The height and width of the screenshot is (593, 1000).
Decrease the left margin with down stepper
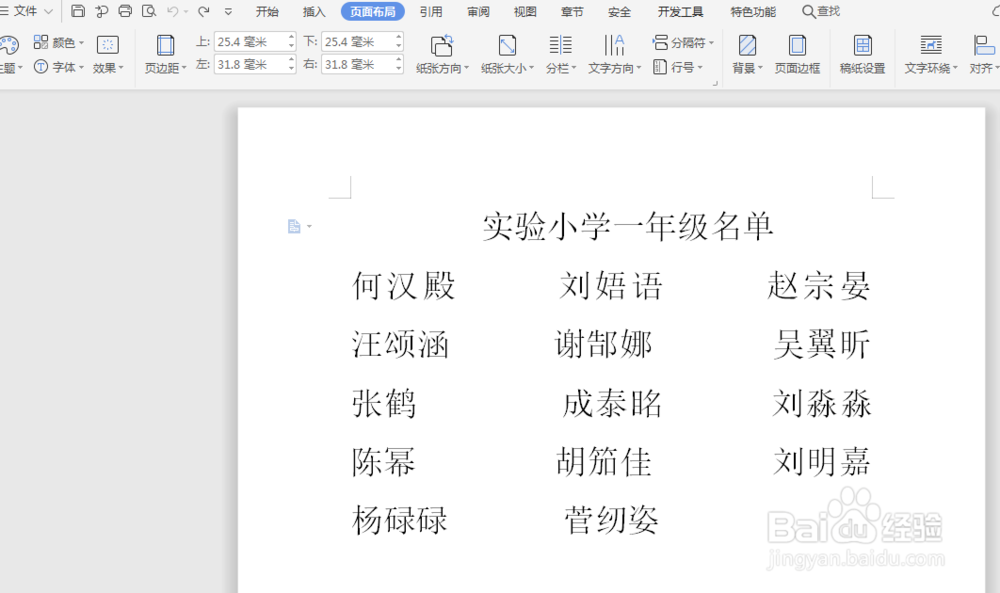pyautogui.click(x=291, y=69)
